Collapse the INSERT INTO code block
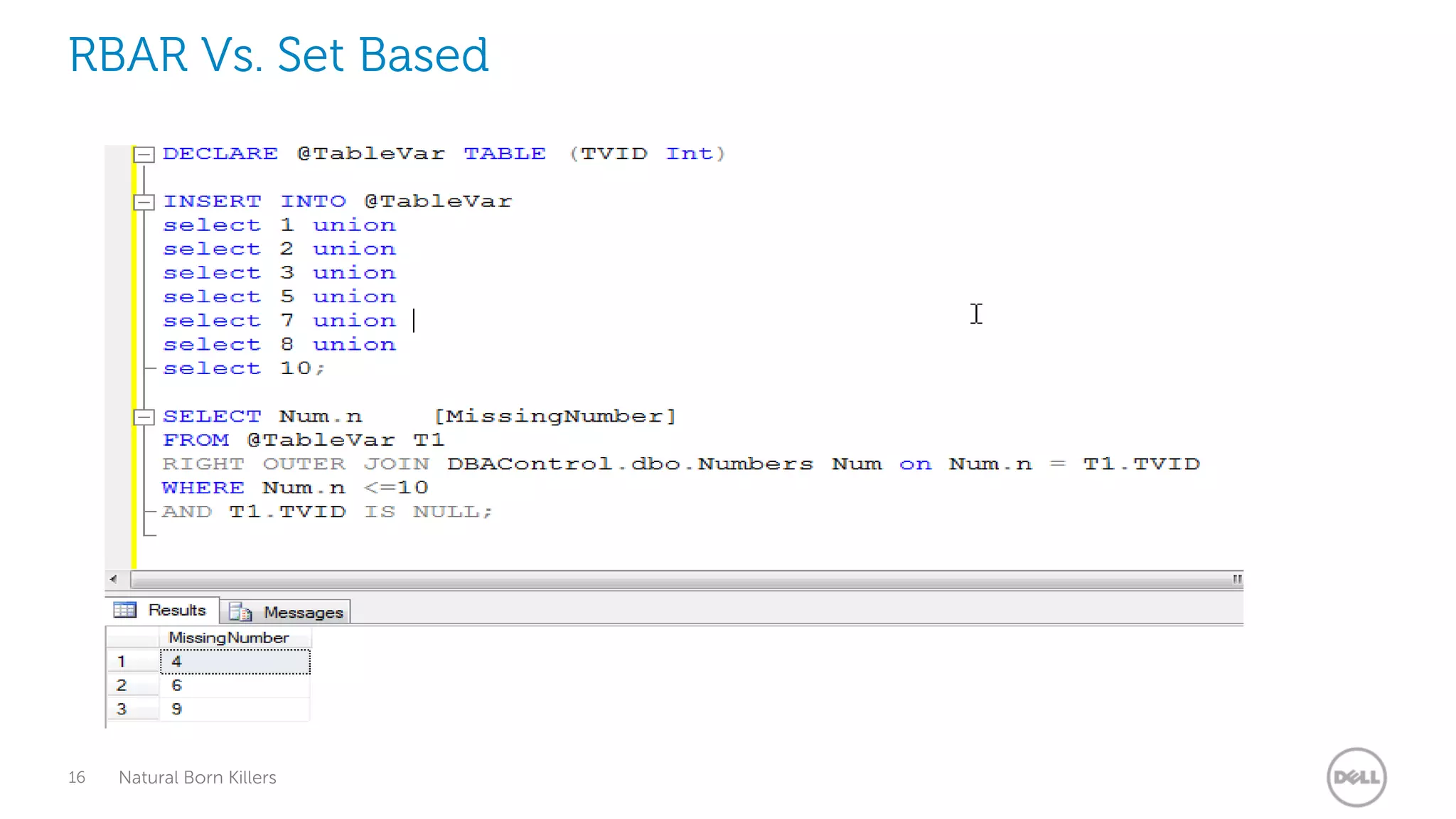 click(144, 202)
